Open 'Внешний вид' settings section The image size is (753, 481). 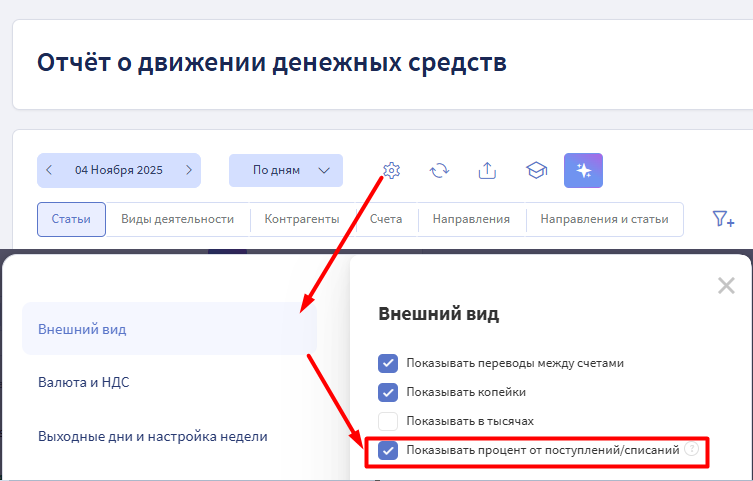point(170,329)
